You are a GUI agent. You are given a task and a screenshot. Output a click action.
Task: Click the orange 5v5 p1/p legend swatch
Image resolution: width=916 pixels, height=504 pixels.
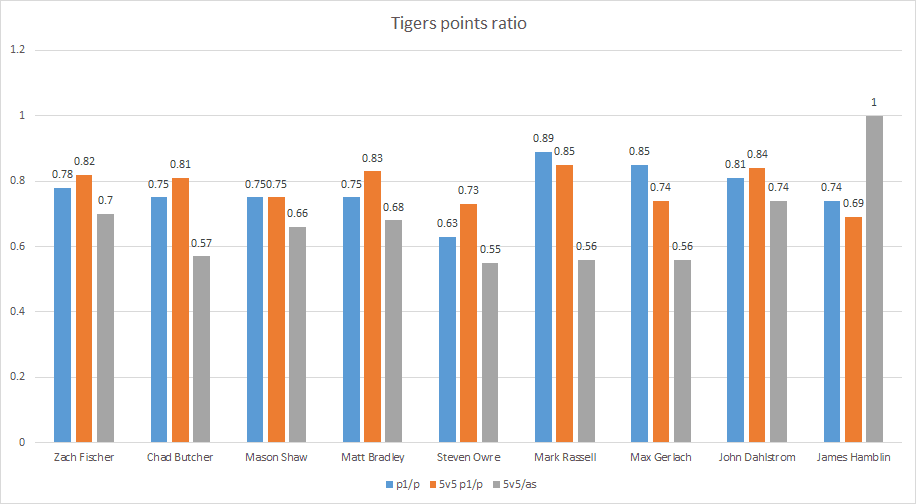pyautogui.click(x=432, y=486)
